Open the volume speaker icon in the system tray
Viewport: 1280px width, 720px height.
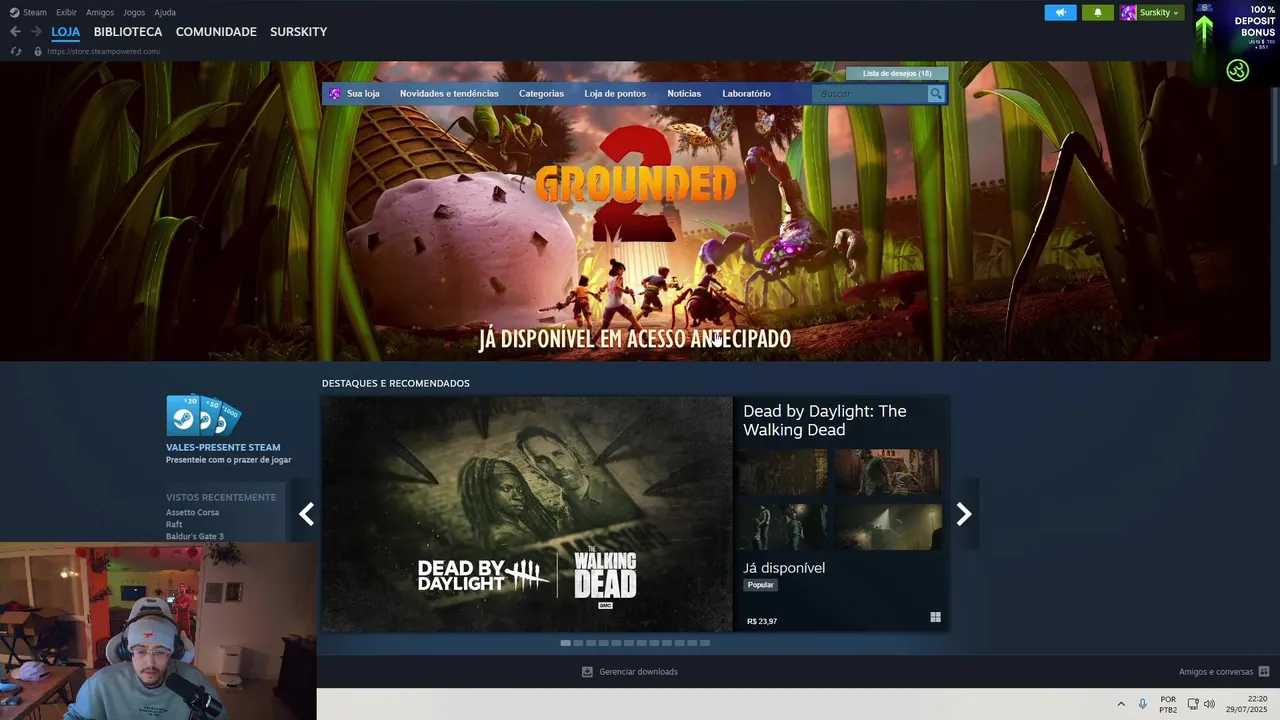pyautogui.click(x=1209, y=704)
